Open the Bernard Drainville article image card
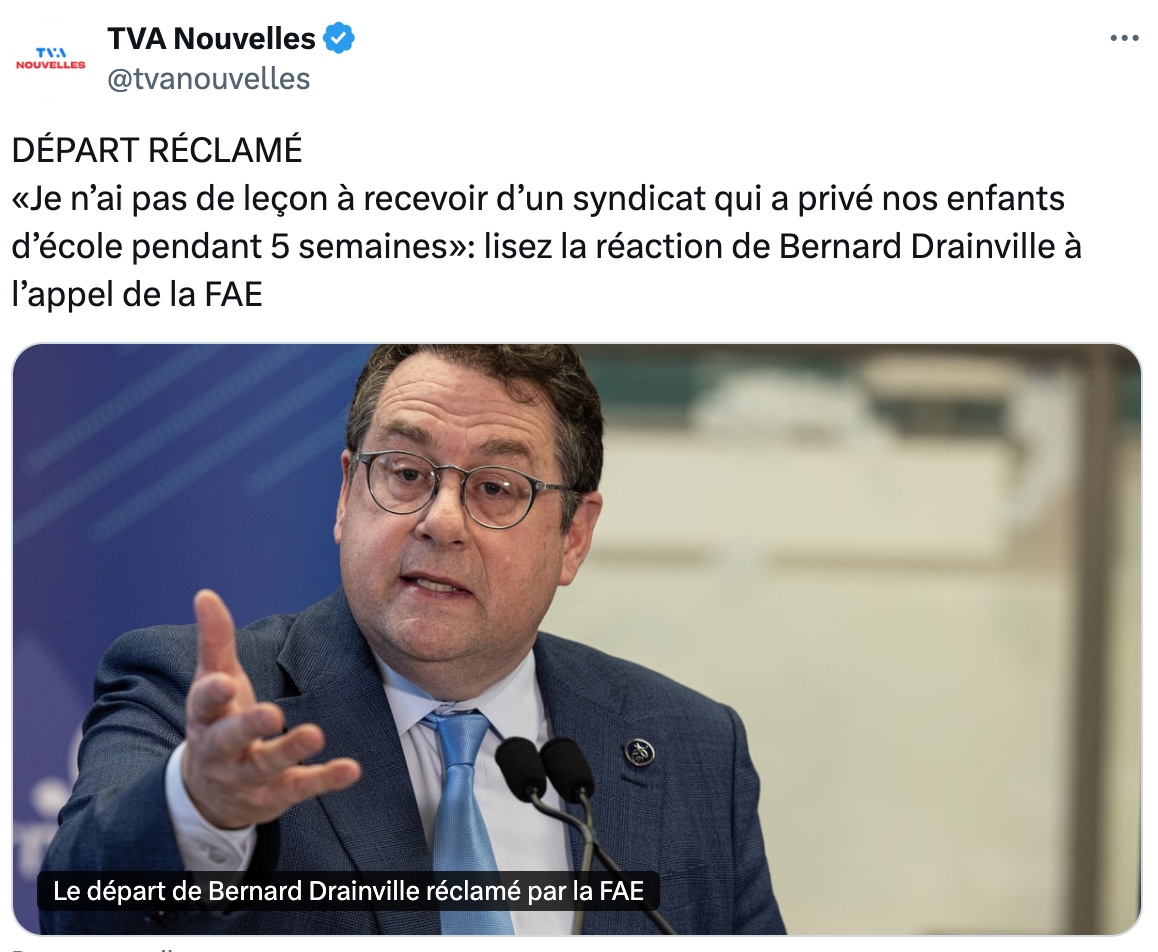This screenshot has height=952, width=1158. pyautogui.click(x=577, y=640)
